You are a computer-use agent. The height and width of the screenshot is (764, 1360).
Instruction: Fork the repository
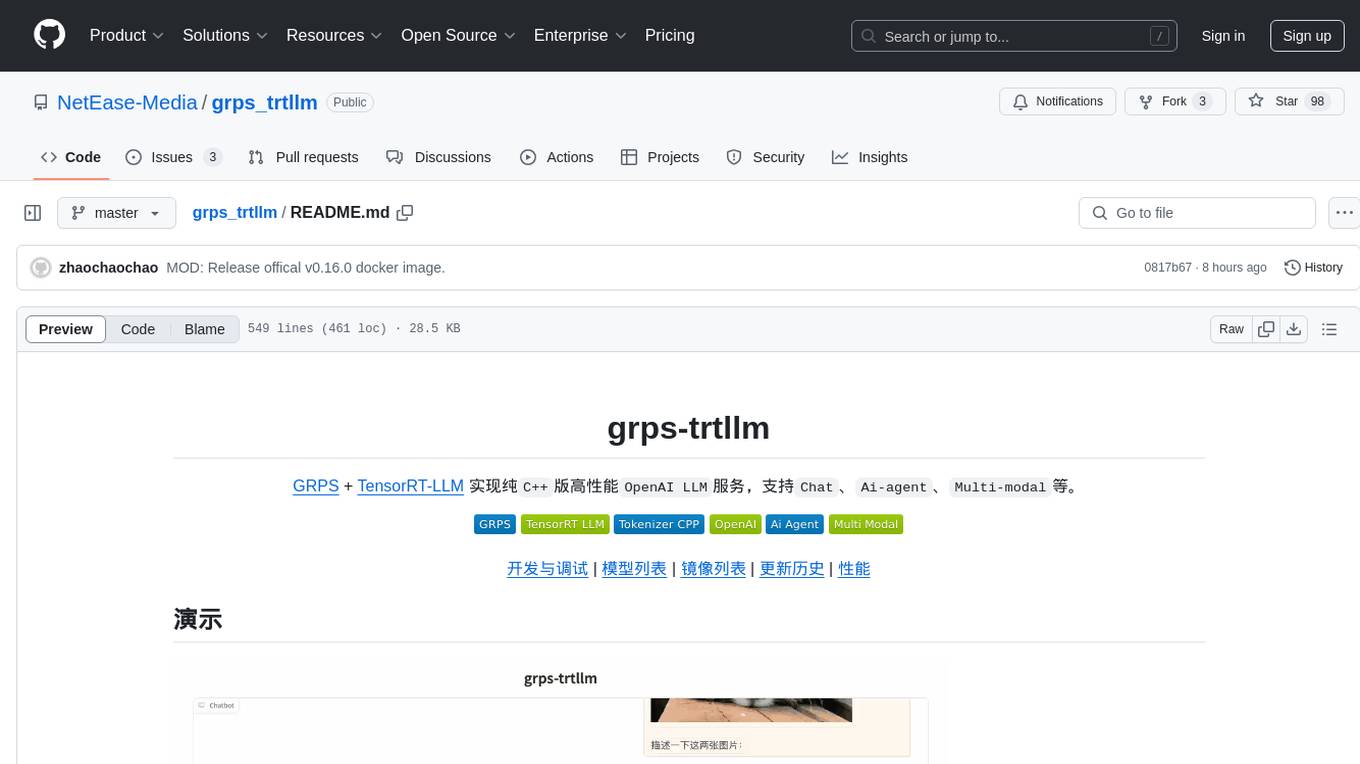pyautogui.click(x=1175, y=101)
